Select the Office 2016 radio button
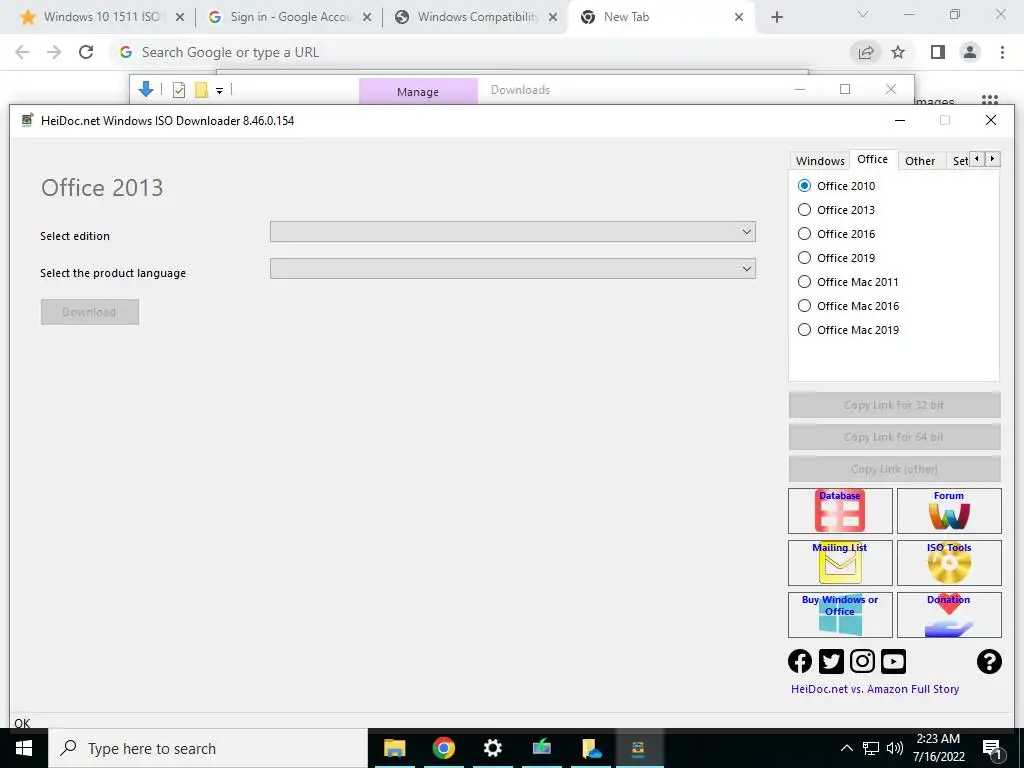The width and height of the screenshot is (1024, 768). [805, 234]
